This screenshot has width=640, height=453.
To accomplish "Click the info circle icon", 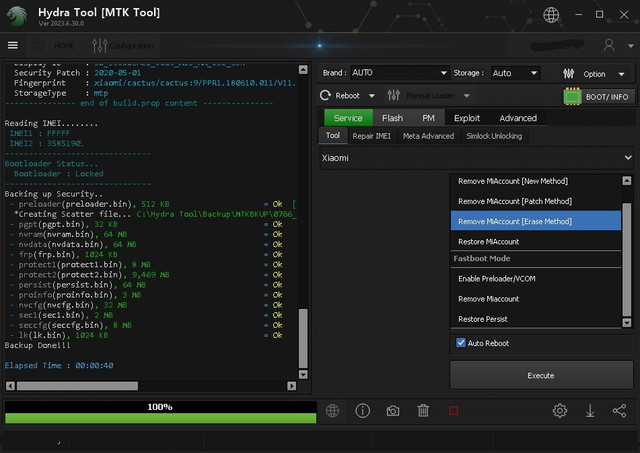I will pyautogui.click(x=362, y=411).
